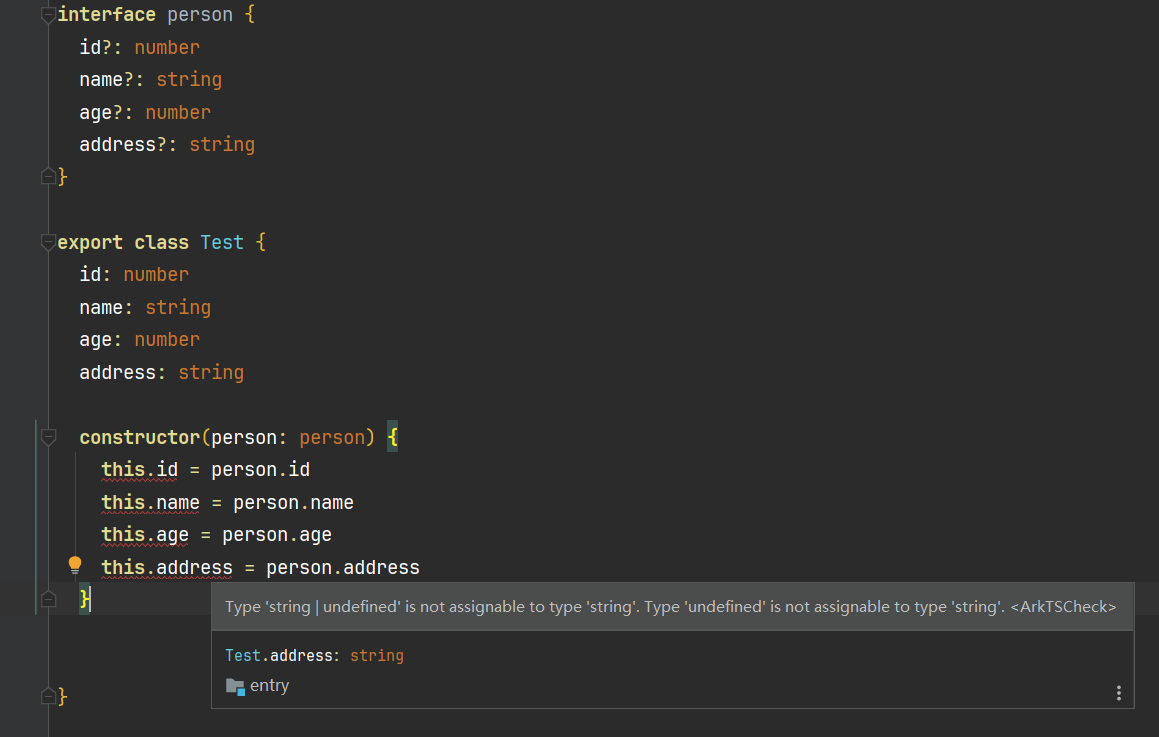Click 'person.age' on the assignment line
The image size is (1159, 737).
tap(277, 535)
